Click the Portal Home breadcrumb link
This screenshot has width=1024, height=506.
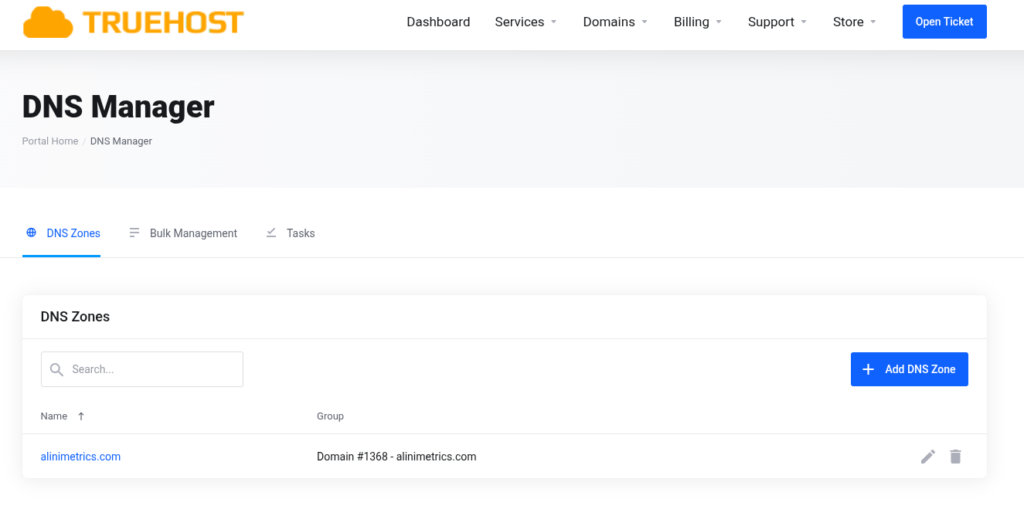pyautogui.click(x=50, y=141)
